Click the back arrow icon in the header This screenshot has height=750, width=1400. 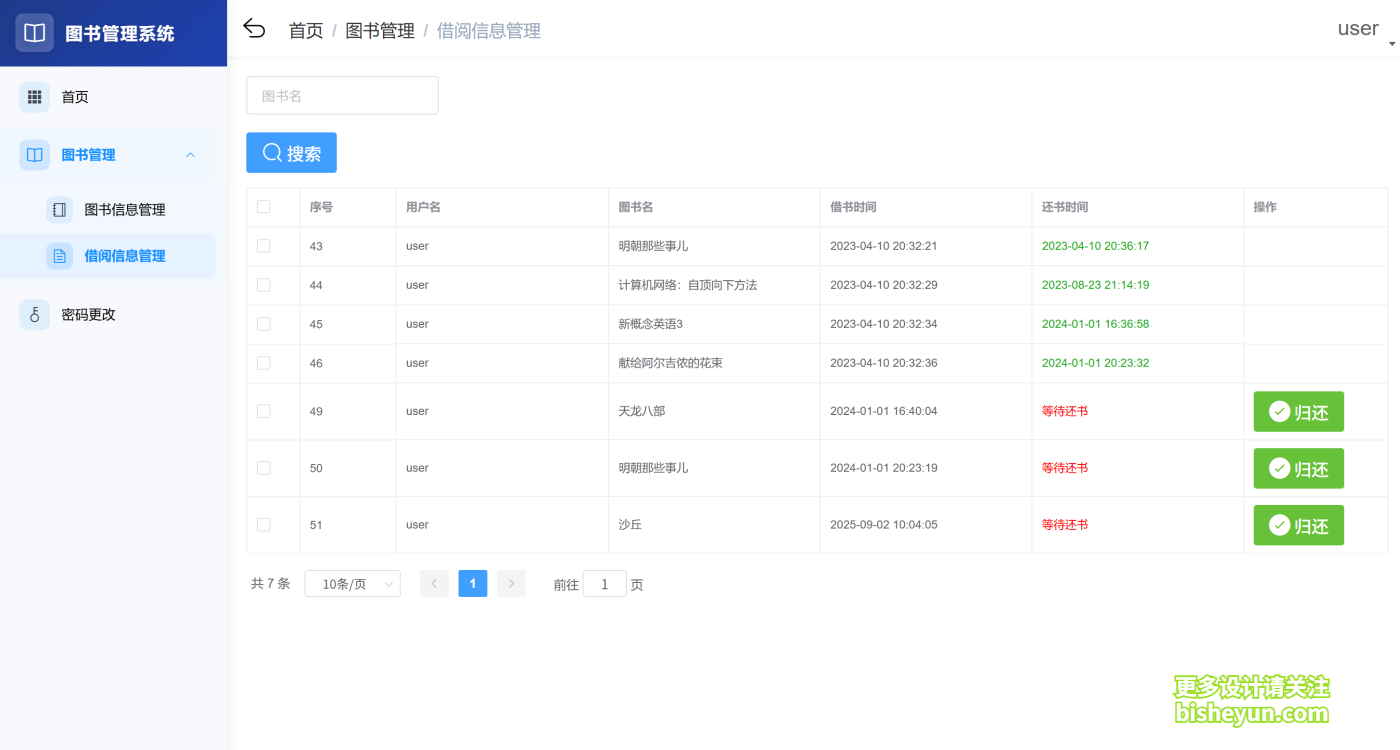(x=254, y=29)
